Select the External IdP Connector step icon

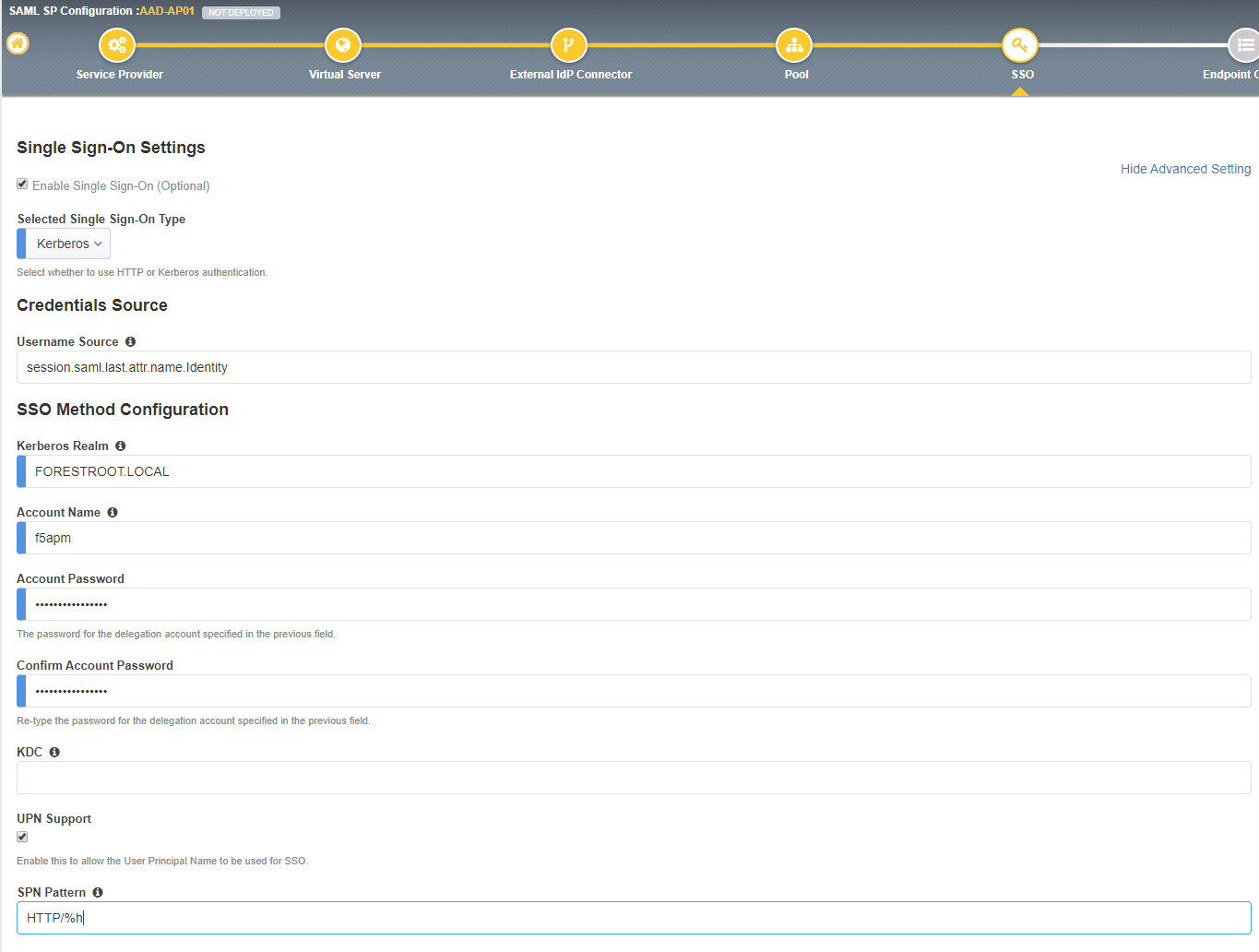pos(569,44)
